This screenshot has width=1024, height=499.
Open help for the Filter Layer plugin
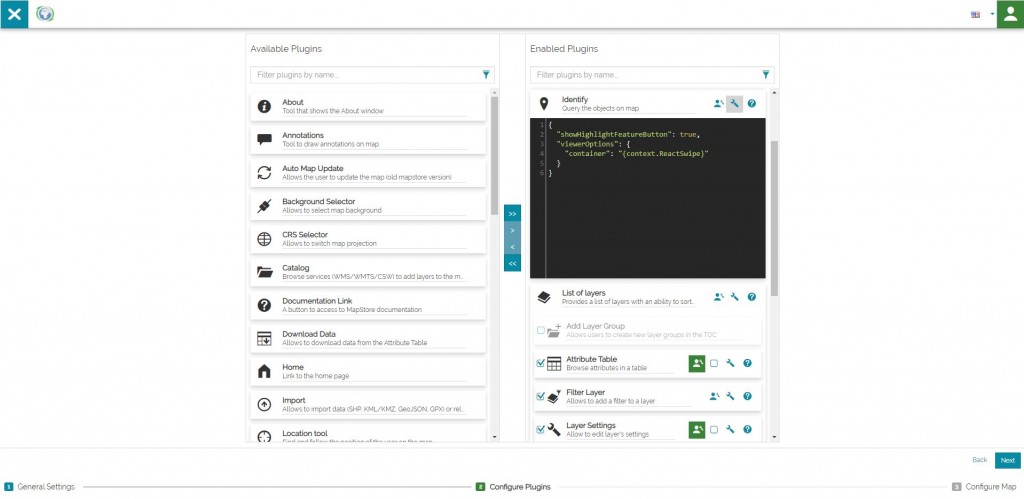click(x=747, y=396)
